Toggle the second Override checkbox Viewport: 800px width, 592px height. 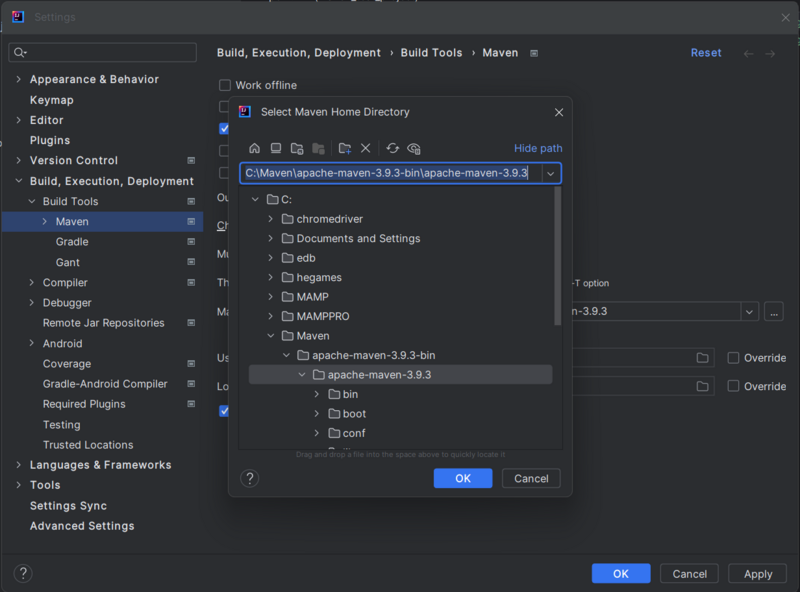733,386
